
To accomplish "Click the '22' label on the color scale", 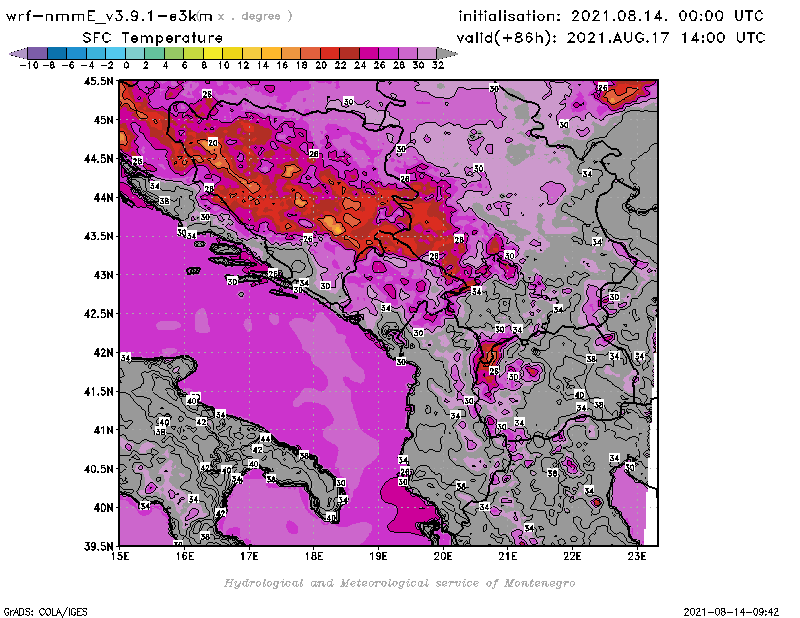I will click(340, 65).
